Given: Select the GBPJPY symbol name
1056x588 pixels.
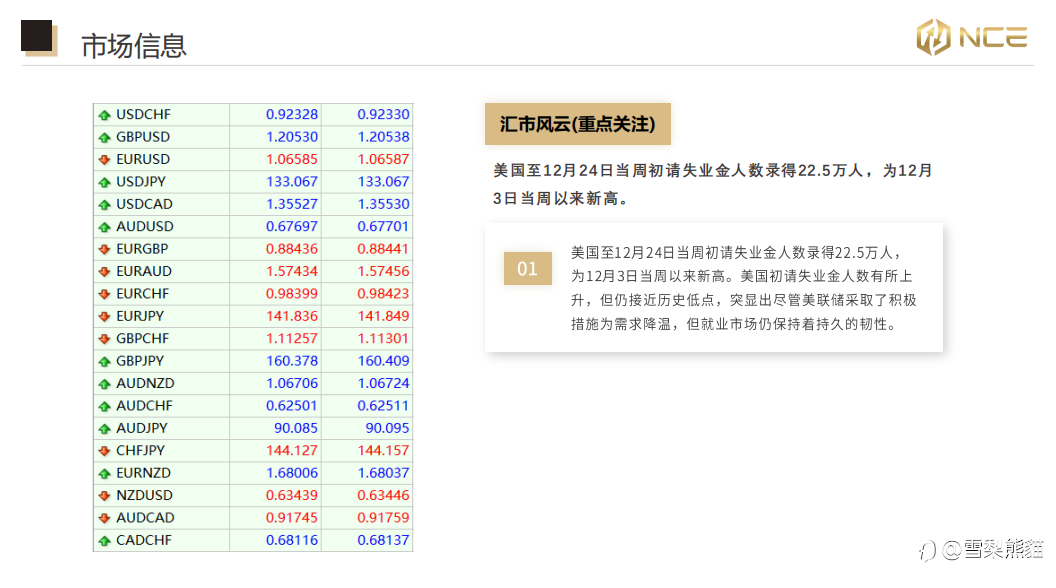Looking at the screenshot, I should click(x=140, y=360).
